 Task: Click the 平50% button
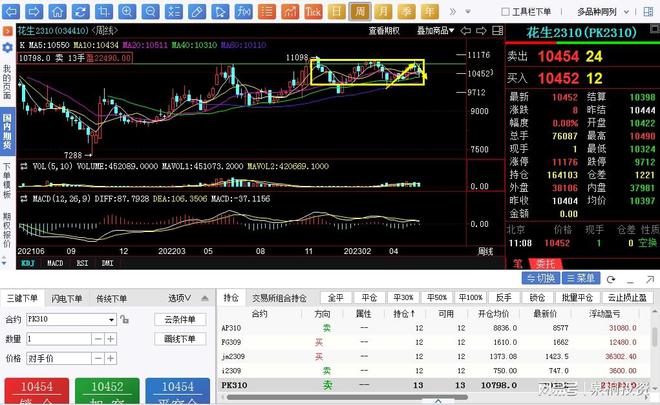point(436,298)
